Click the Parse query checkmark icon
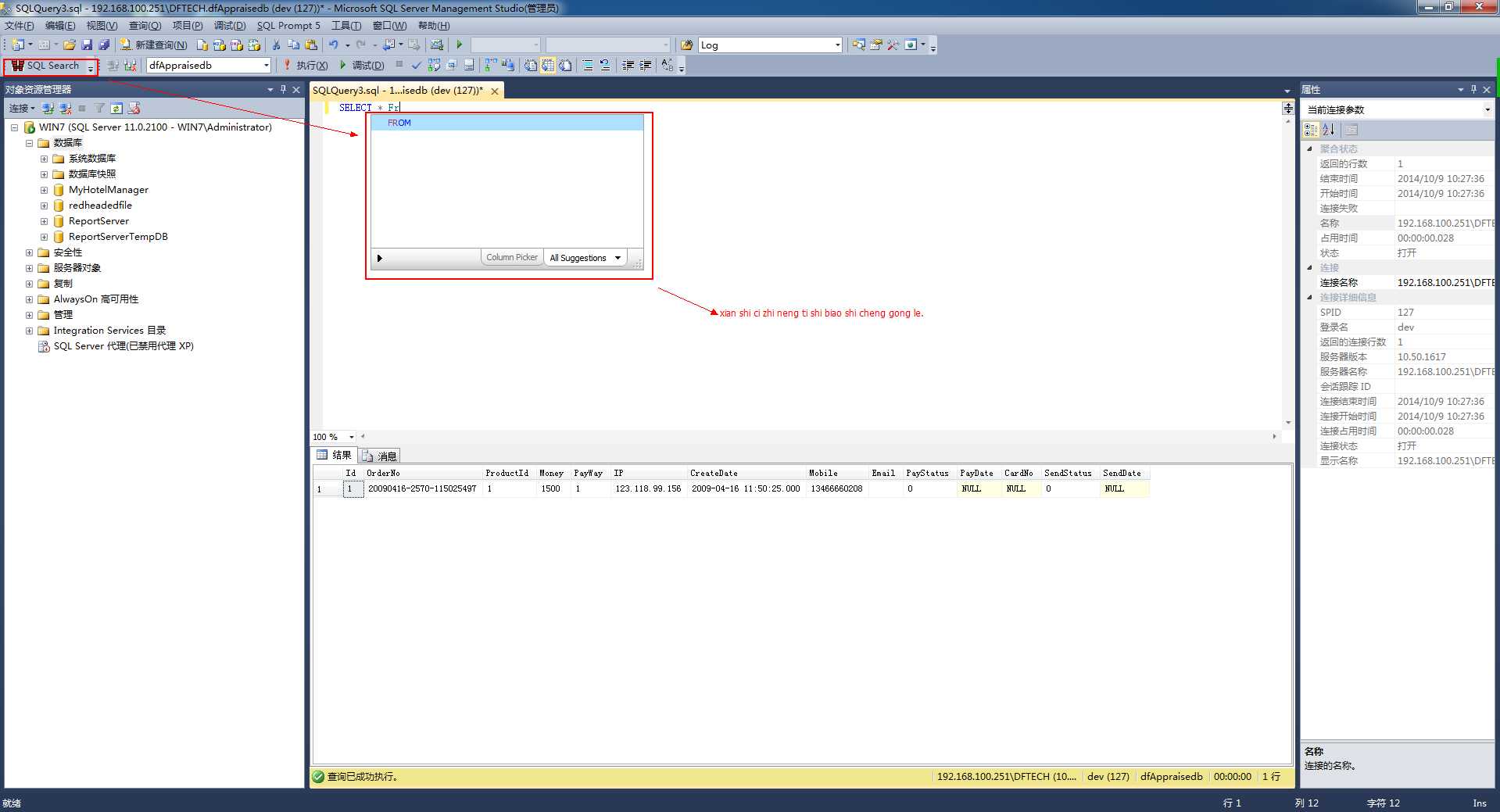The image size is (1500, 812). pos(416,65)
